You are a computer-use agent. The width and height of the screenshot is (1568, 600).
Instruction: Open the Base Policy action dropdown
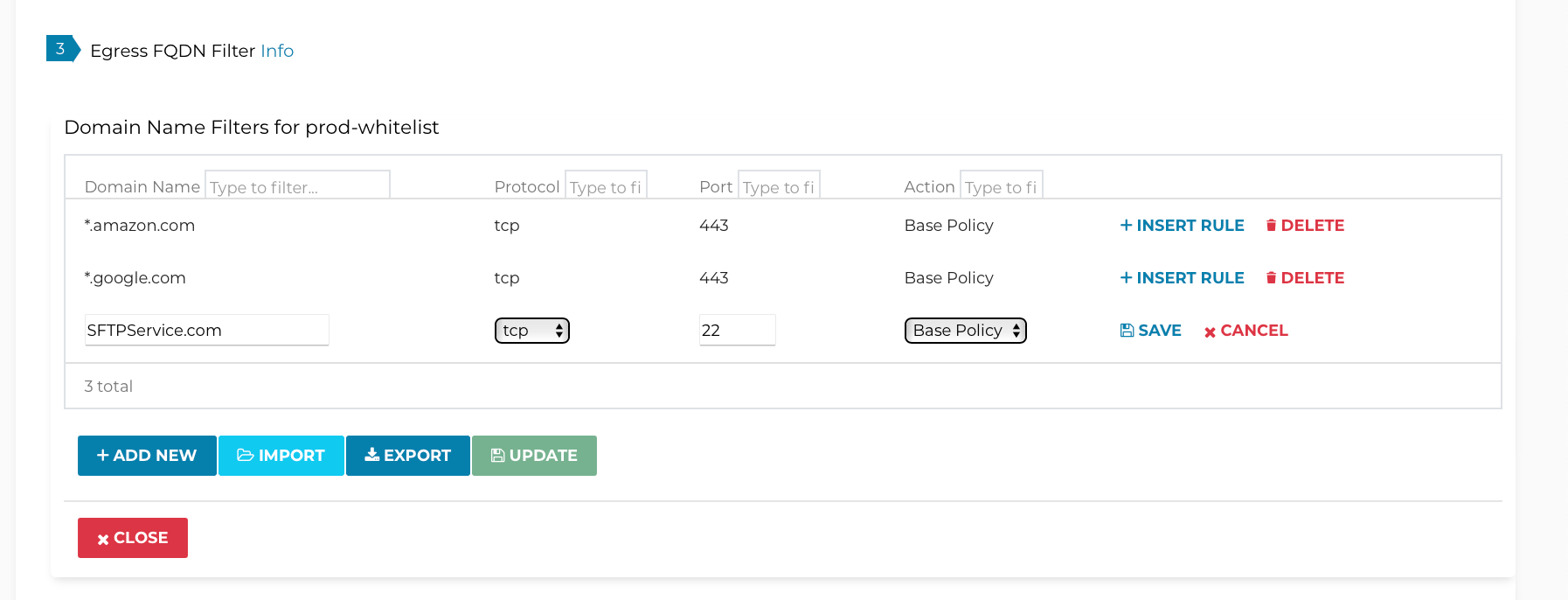click(x=964, y=330)
